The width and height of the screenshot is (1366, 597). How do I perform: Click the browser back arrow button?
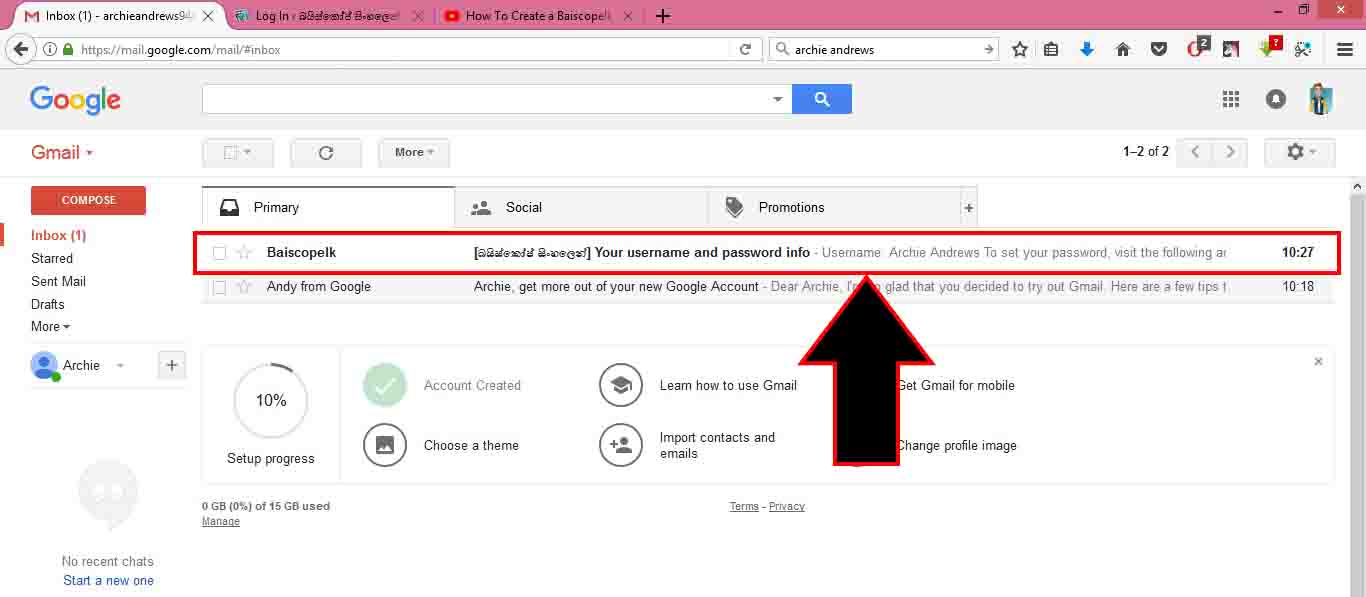20,49
